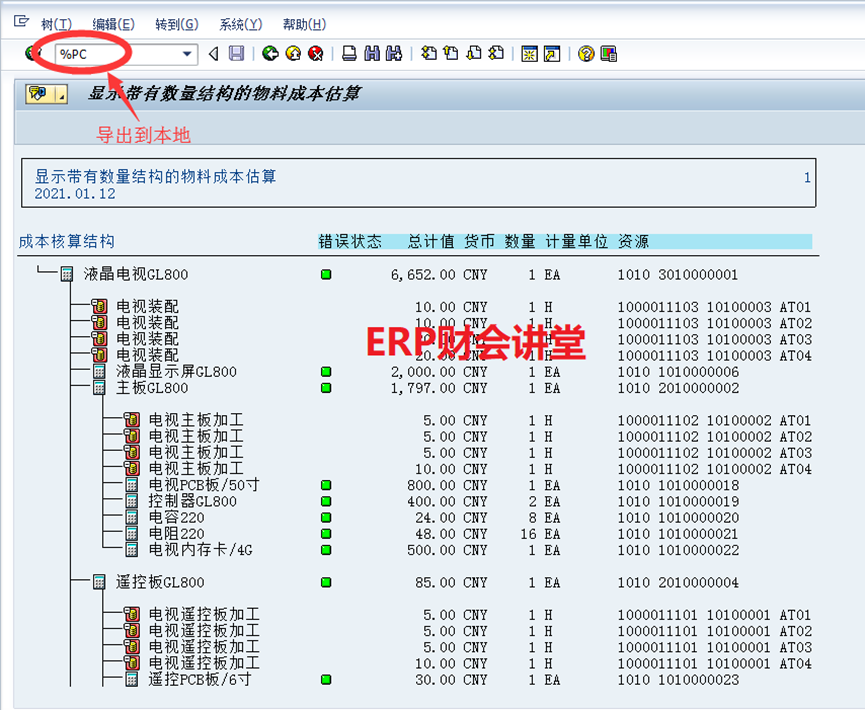Viewport: 865px width, 710px height.
Task: Click the green Back arrow icon
Action: 269,54
